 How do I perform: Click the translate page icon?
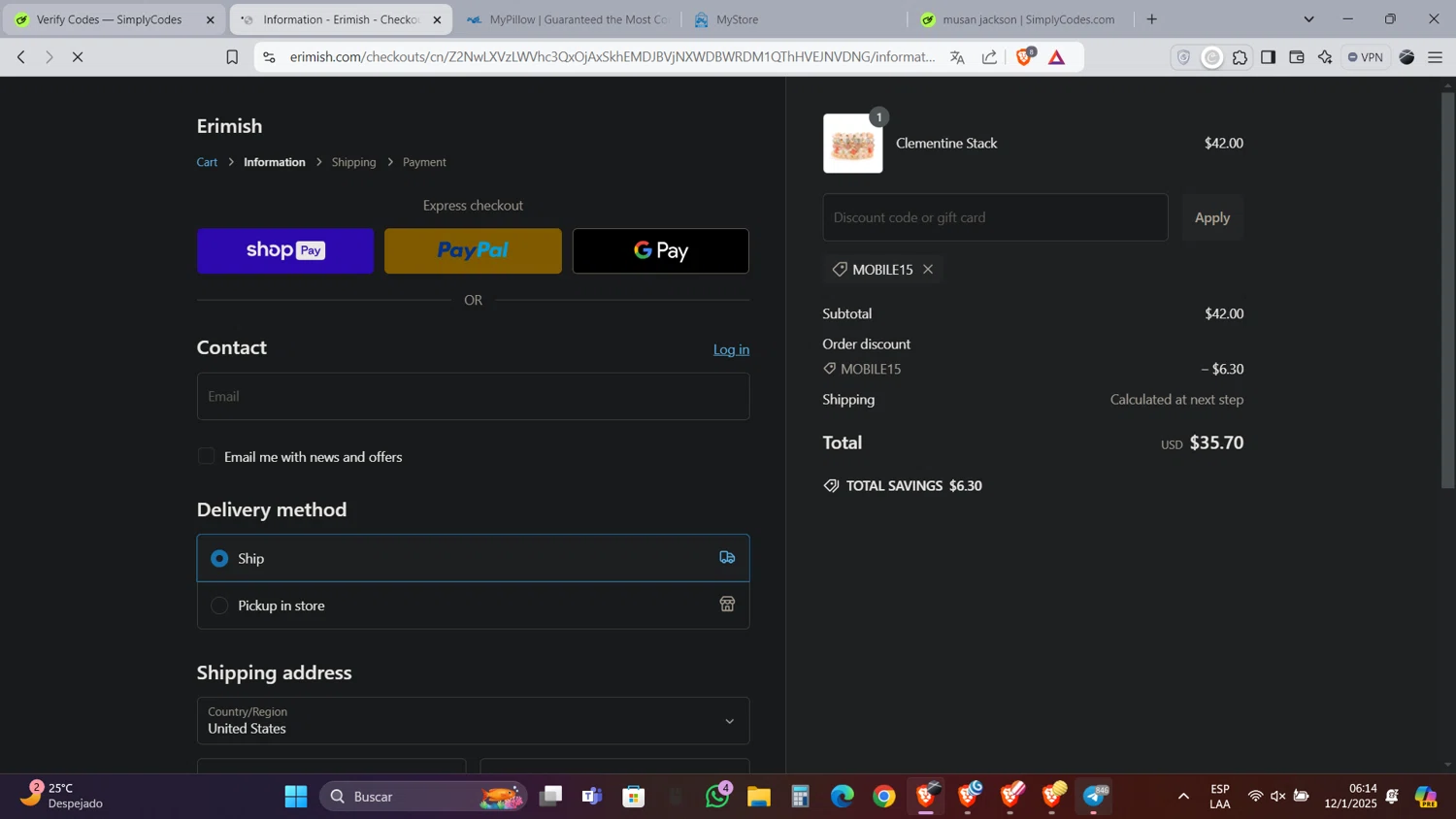click(957, 57)
